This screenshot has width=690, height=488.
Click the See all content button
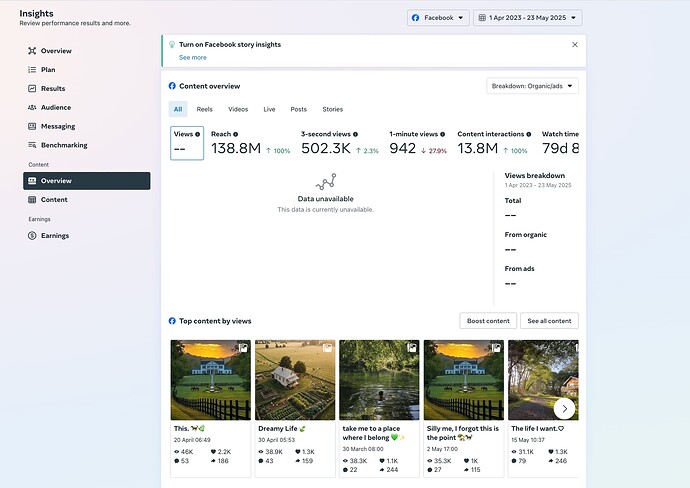pyautogui.click(x=549, y=321)
